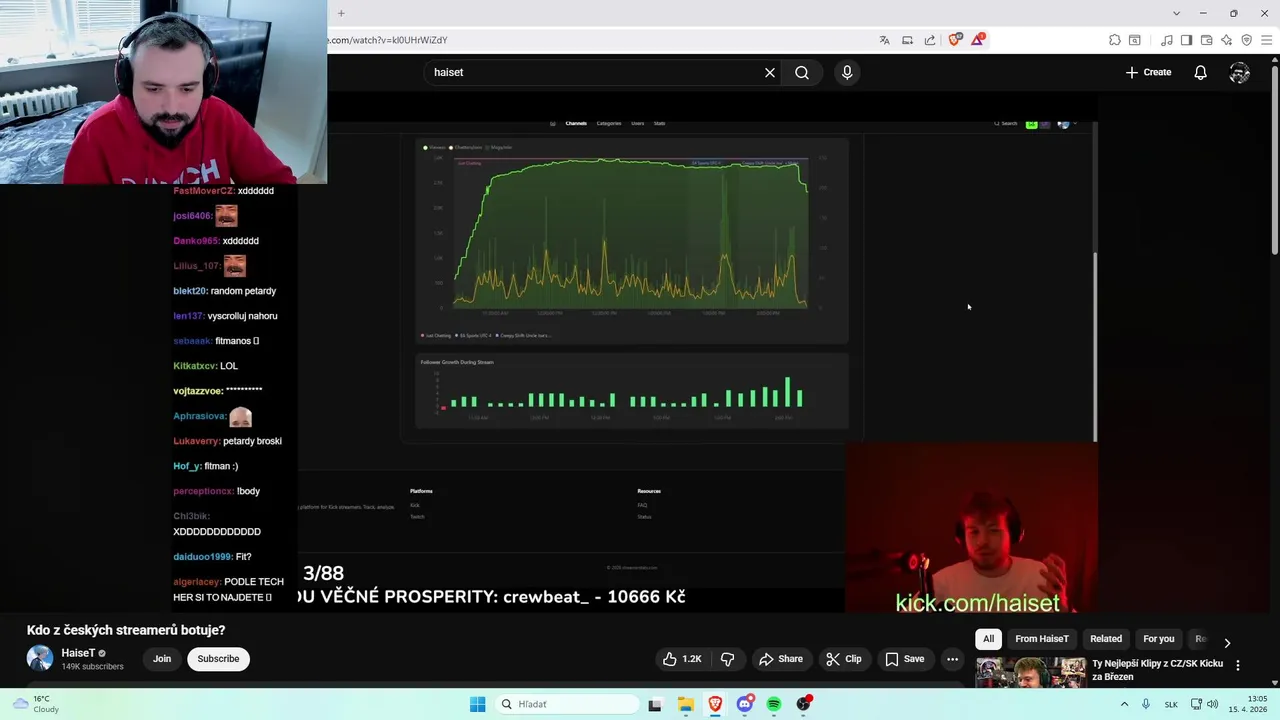Screen dimensions: 1280x720
Task: Click the install app icon in the address bar
Action: click(x=907, y=40)
